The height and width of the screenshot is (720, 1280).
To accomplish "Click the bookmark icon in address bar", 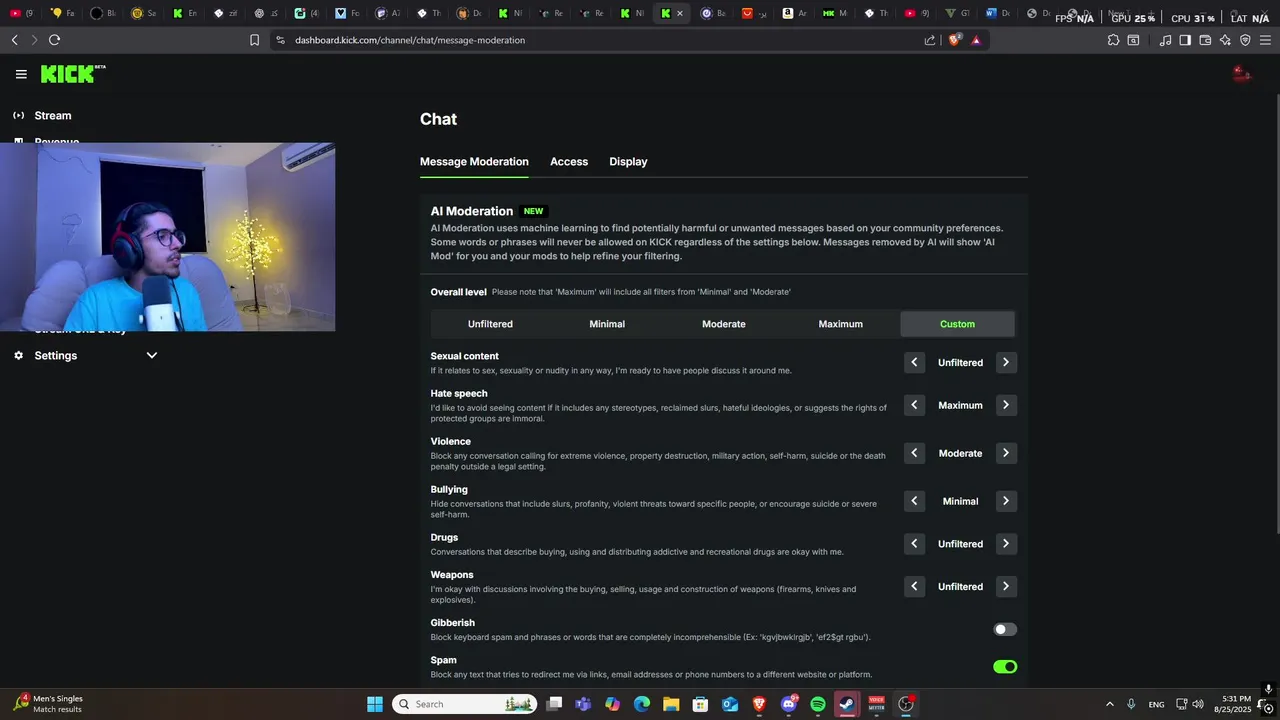I will (x=254, y=40).
